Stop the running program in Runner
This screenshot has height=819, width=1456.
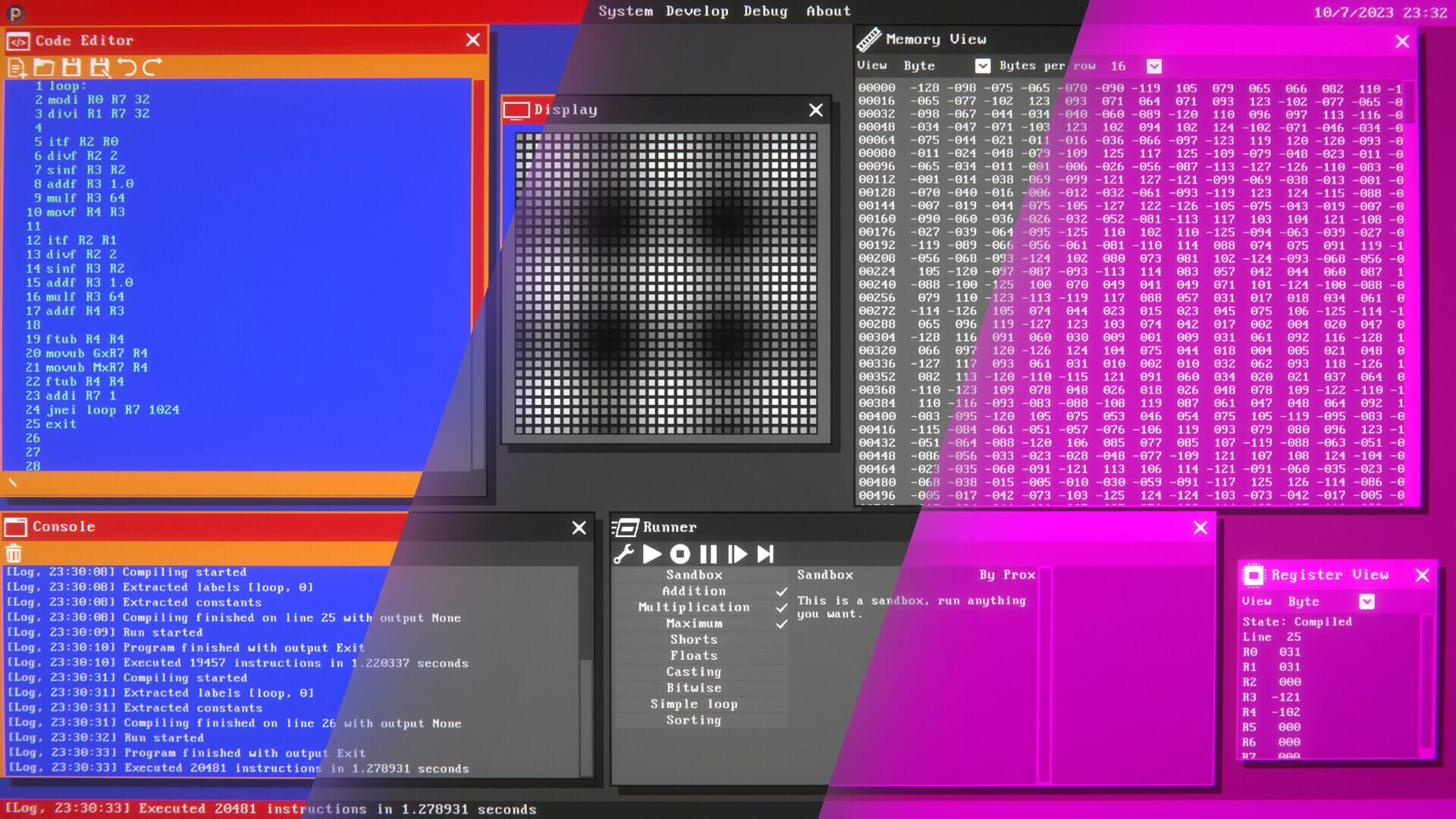679,554
